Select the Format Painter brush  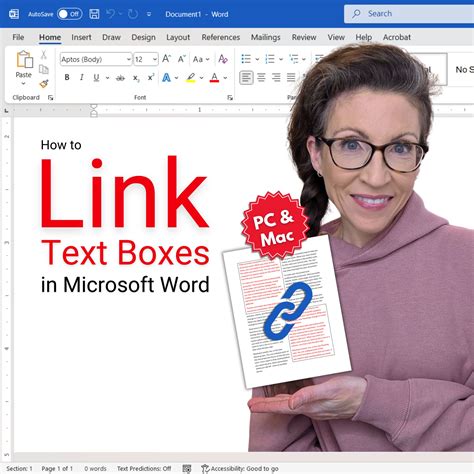click(x=44, y=83)
